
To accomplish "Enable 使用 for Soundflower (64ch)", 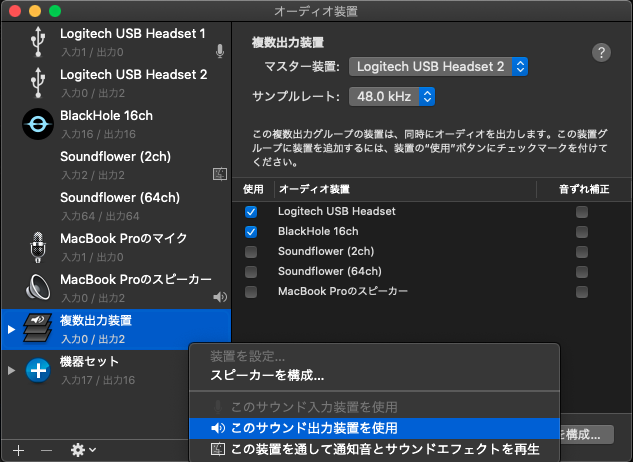I will (x=251, y=272).
